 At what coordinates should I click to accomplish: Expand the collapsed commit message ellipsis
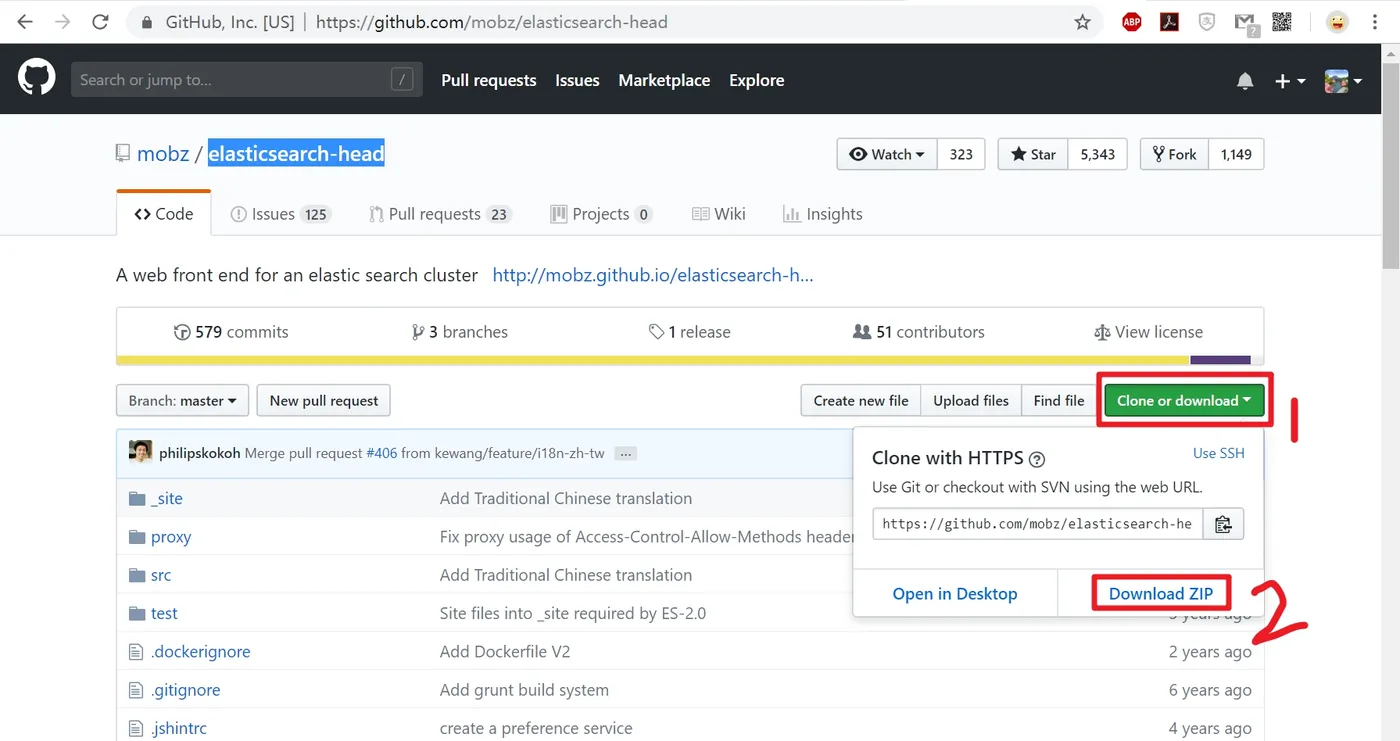(626, 454)
